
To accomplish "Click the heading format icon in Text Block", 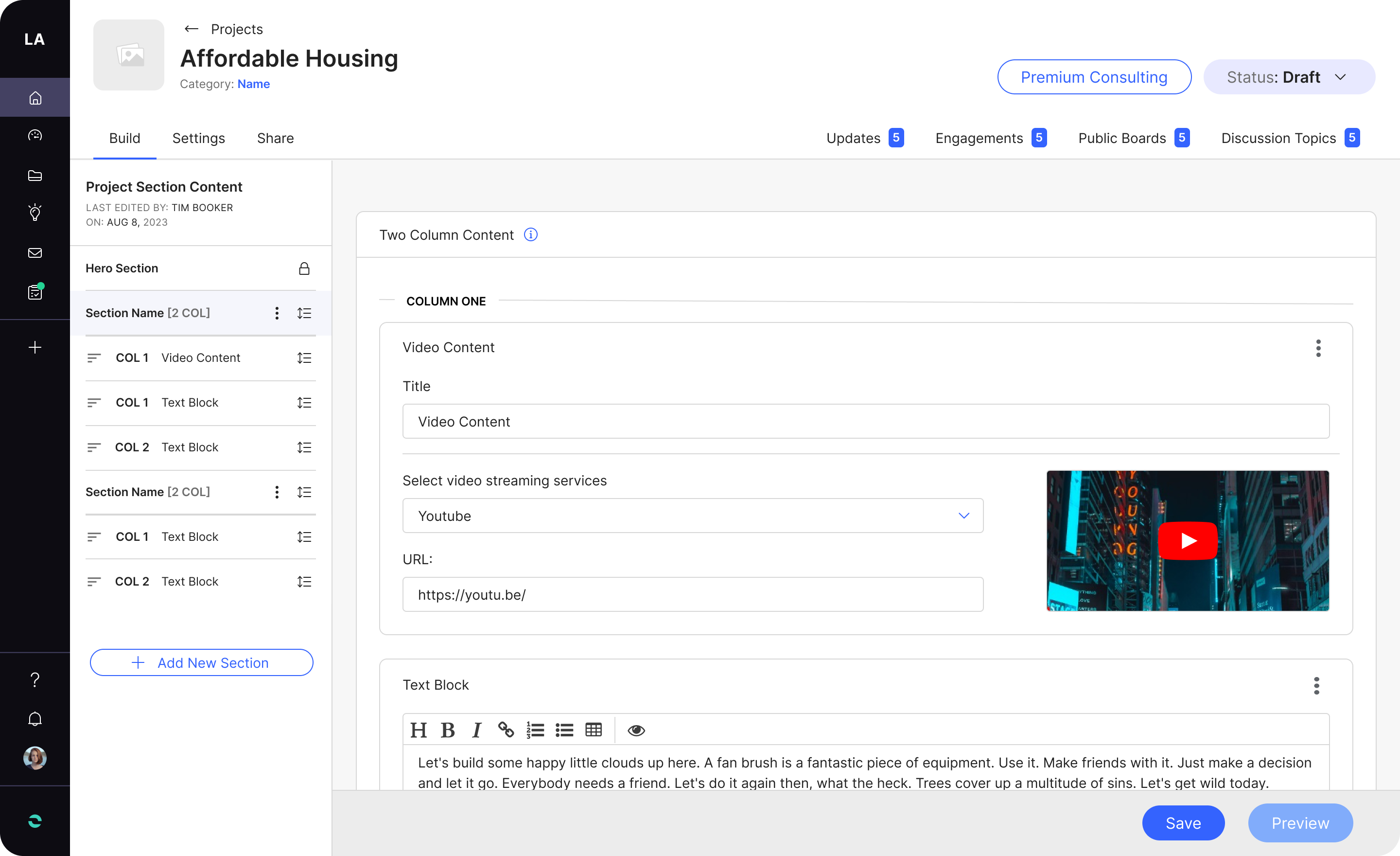I will (x=419, y=729).
